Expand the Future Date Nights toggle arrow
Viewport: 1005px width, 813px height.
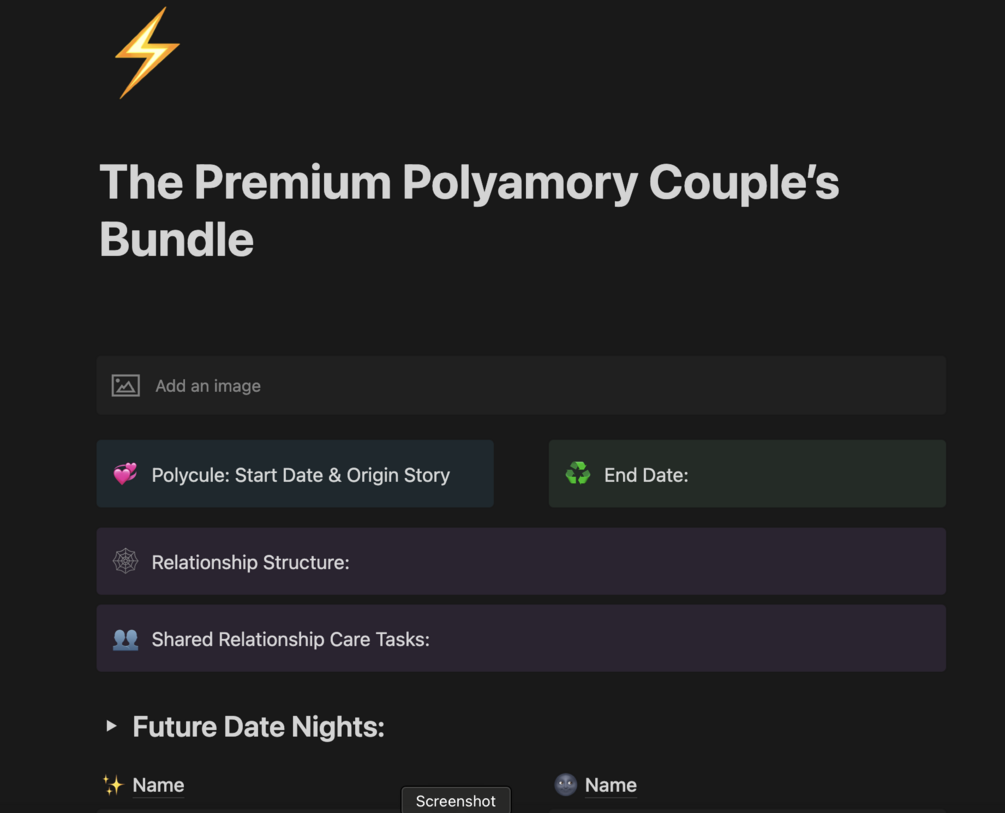[111, 726]
